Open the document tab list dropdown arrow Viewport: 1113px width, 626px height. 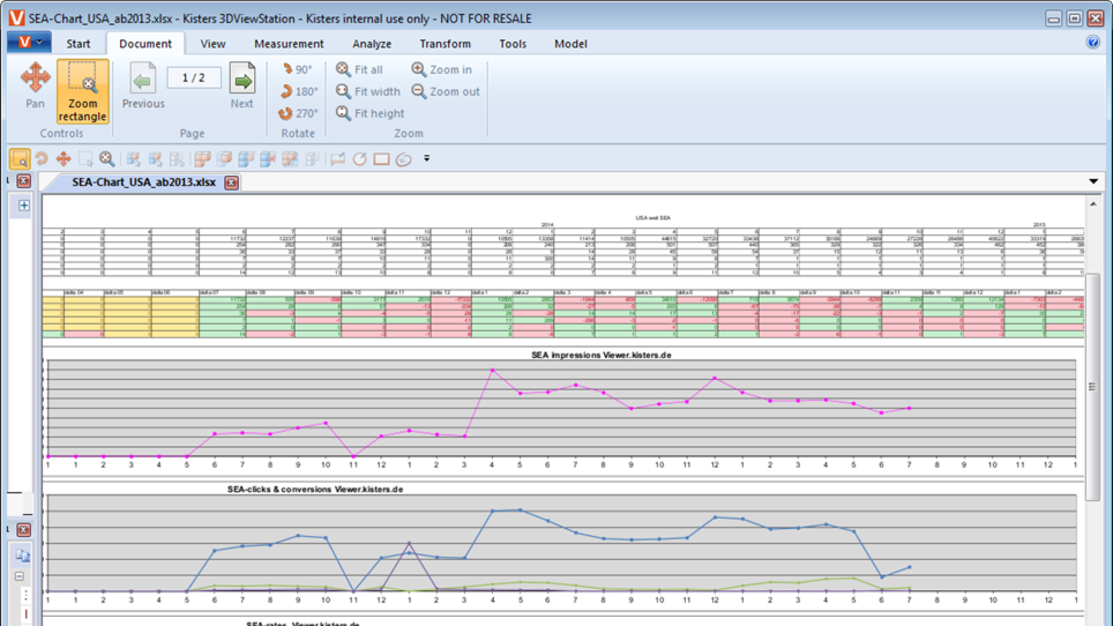(1093, 182)
